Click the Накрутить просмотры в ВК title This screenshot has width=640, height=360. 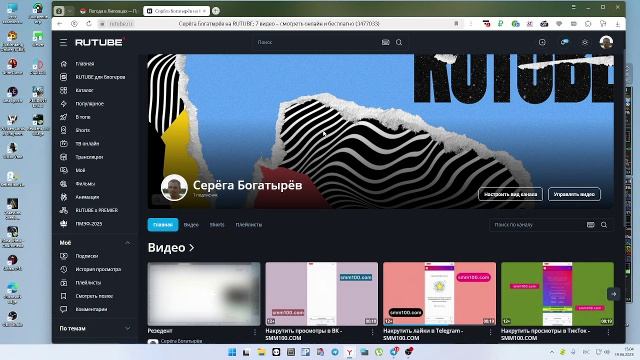304,334
